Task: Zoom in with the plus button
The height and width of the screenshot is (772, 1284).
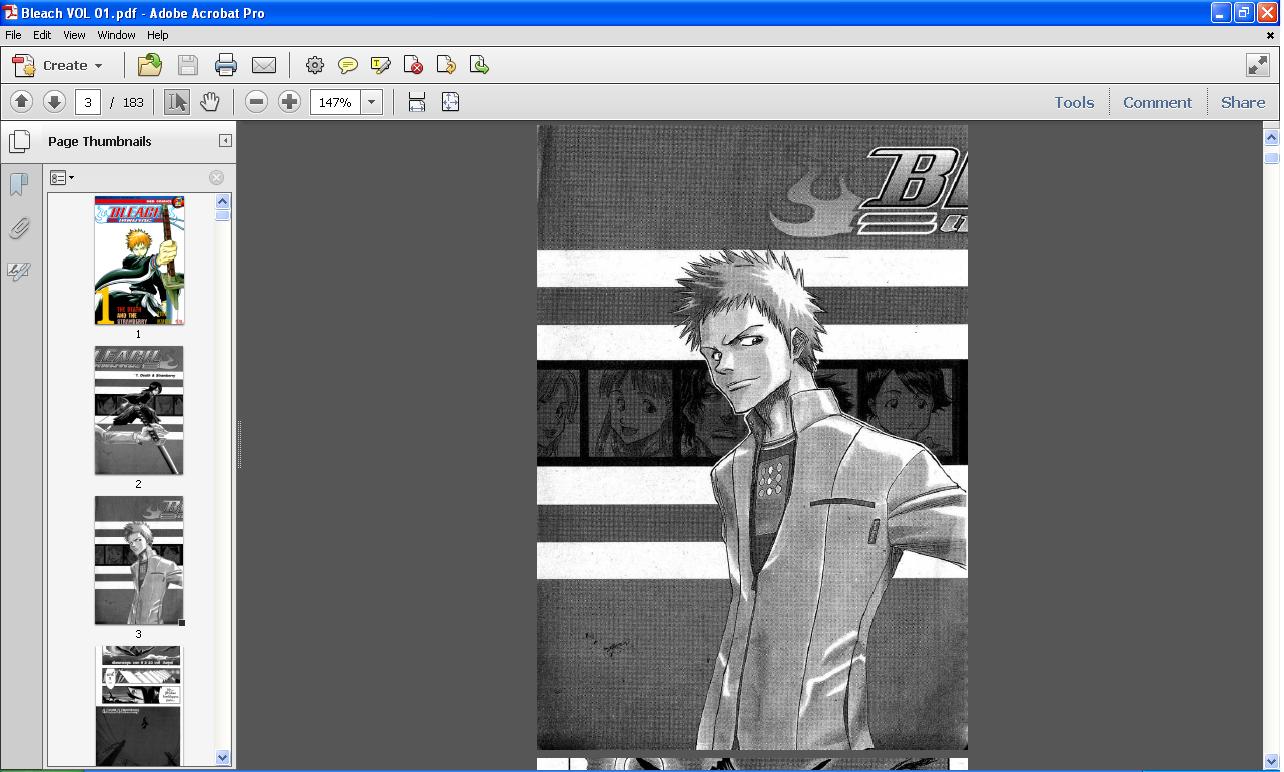Action: click(x=289, y=102)
